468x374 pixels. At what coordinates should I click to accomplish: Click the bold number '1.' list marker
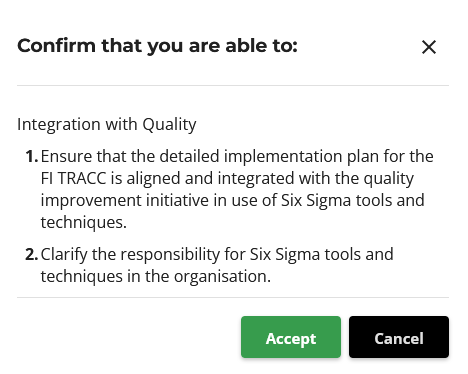(x=32, y=156)
